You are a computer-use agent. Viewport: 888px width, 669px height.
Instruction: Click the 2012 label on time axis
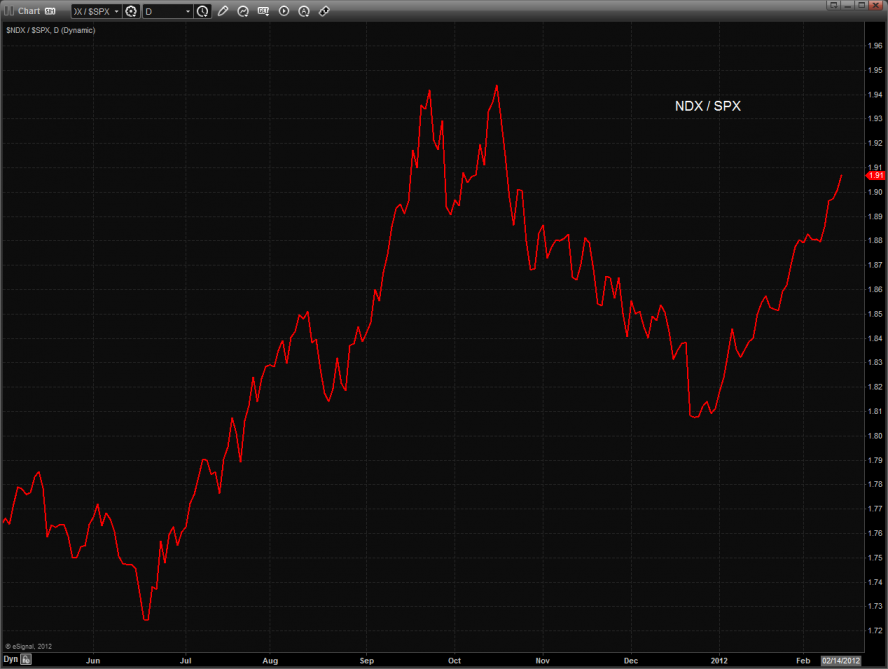click(719, 661)
